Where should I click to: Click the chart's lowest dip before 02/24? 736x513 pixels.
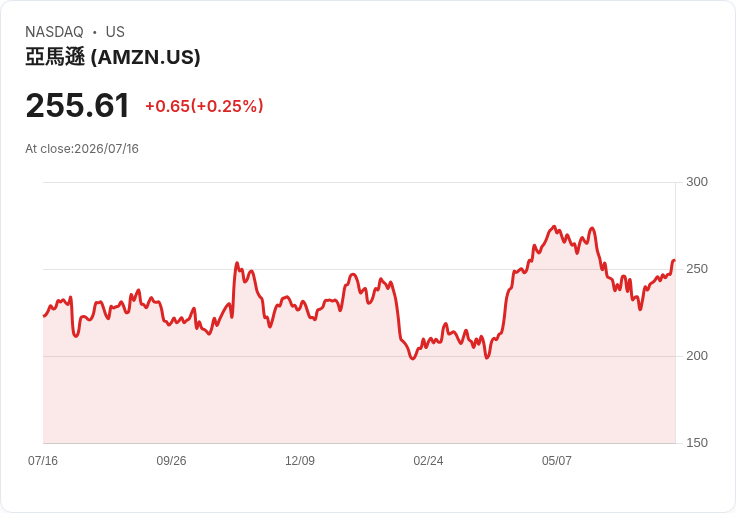[413, 359]
